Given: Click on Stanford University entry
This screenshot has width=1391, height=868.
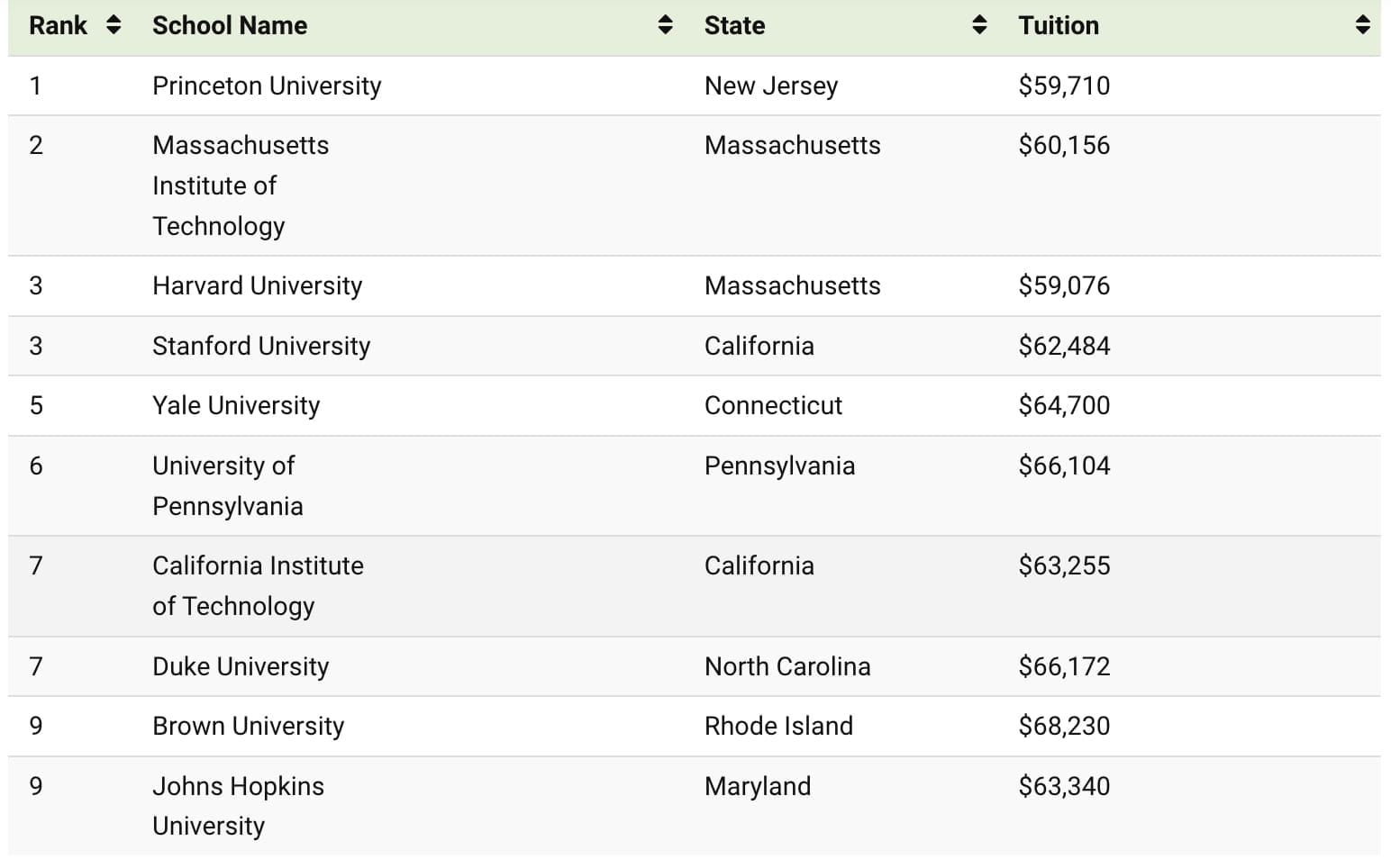Looking at the screenshot, I should point(261,346).
